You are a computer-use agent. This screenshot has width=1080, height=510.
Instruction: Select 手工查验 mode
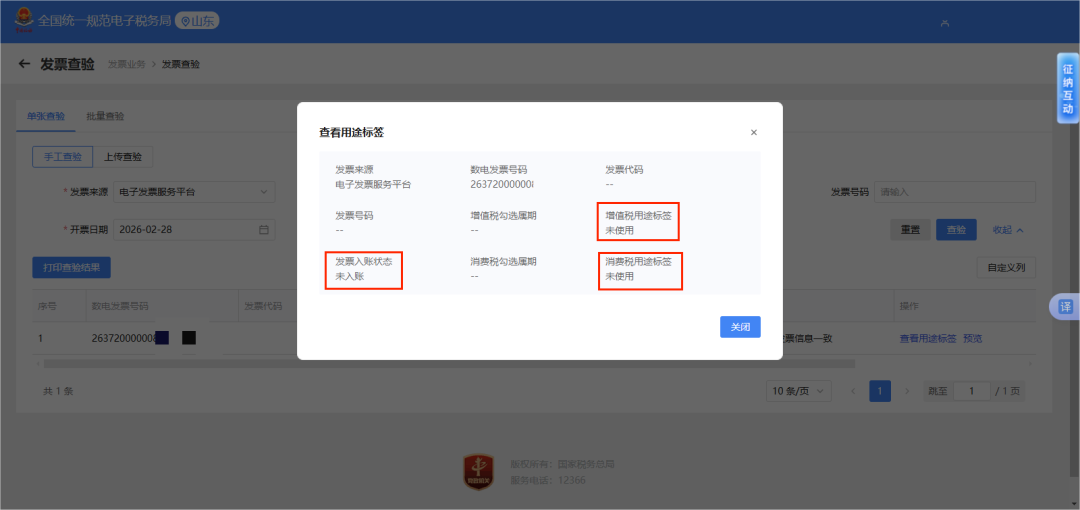click(62, 156)
